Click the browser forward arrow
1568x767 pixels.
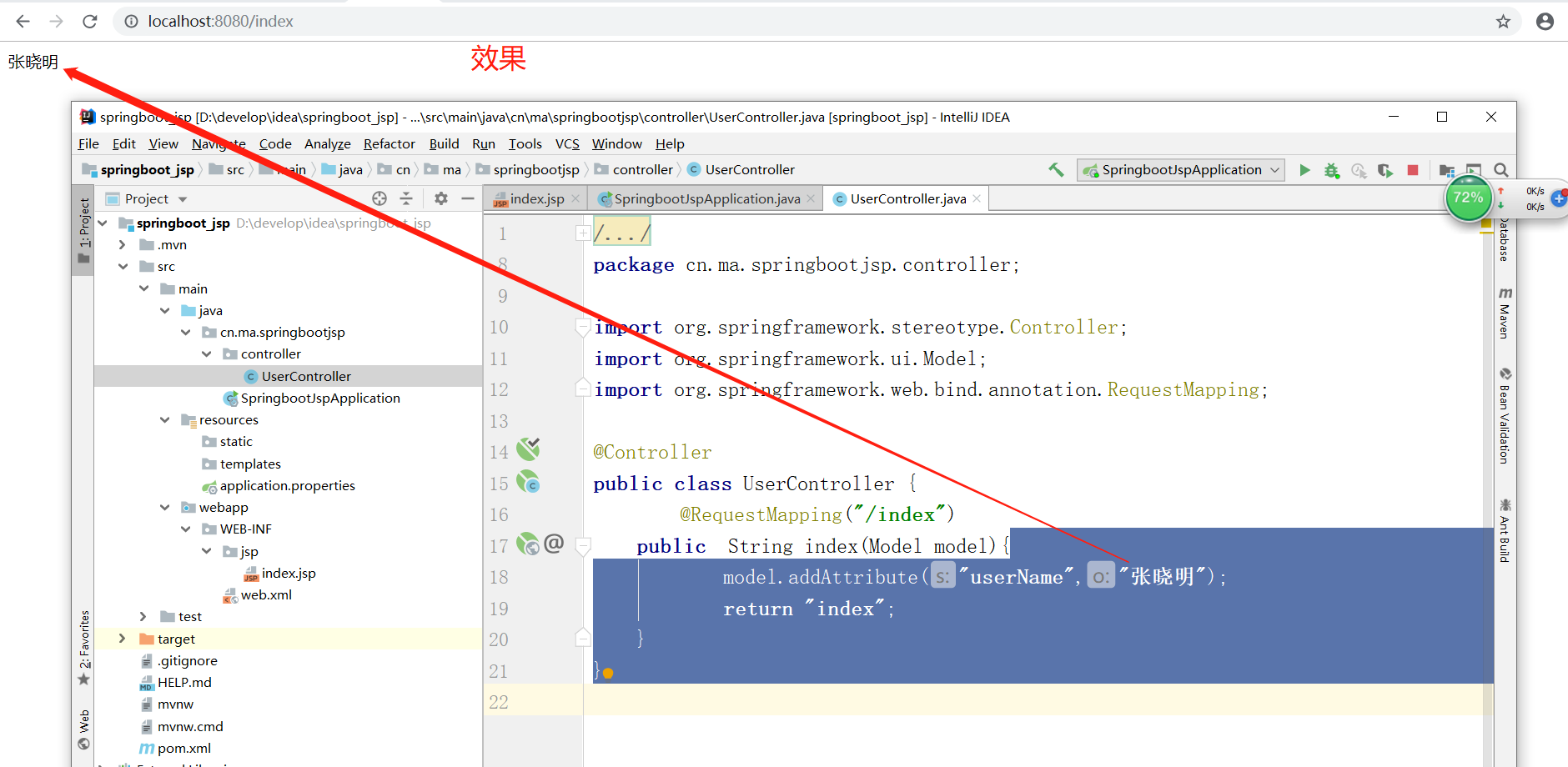pos(56,21)
